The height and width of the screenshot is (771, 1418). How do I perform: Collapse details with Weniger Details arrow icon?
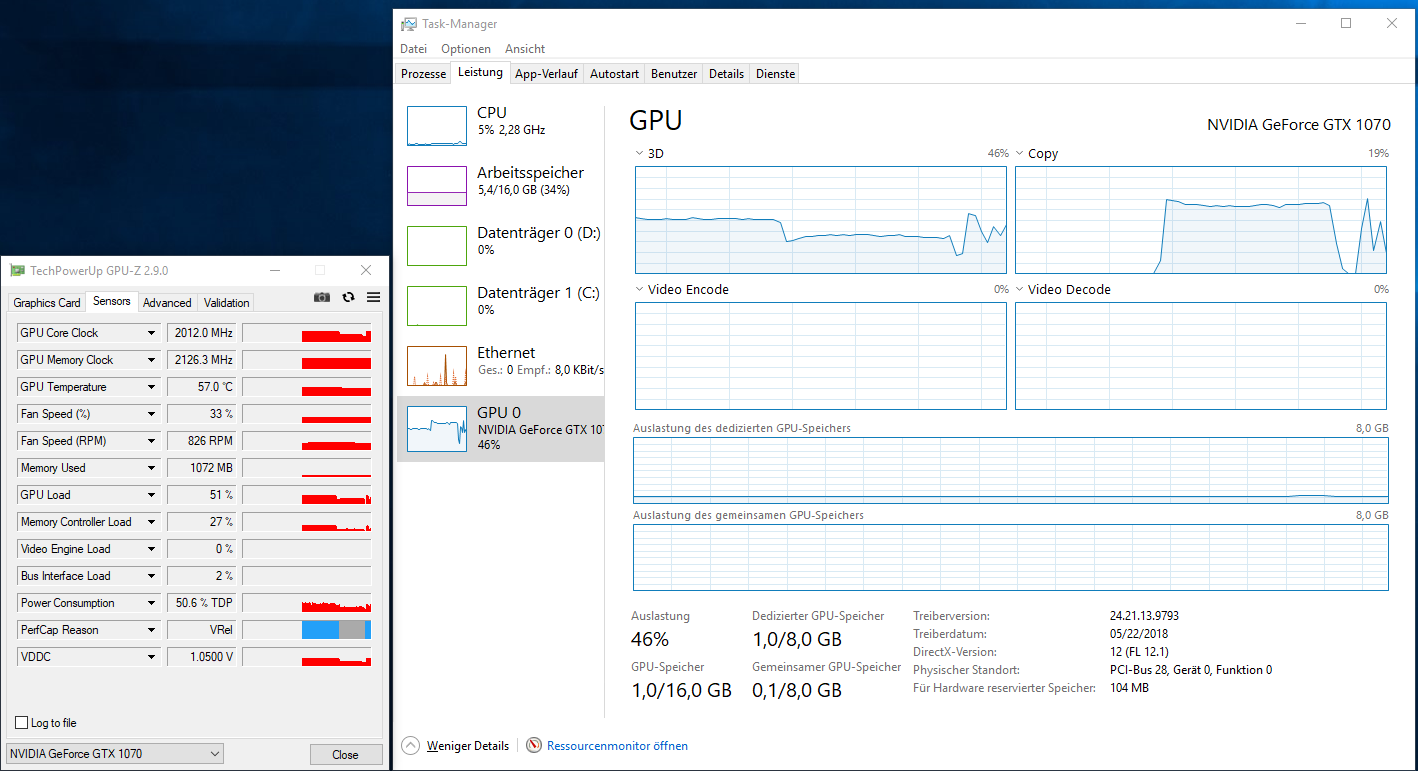tap(410, 745)
